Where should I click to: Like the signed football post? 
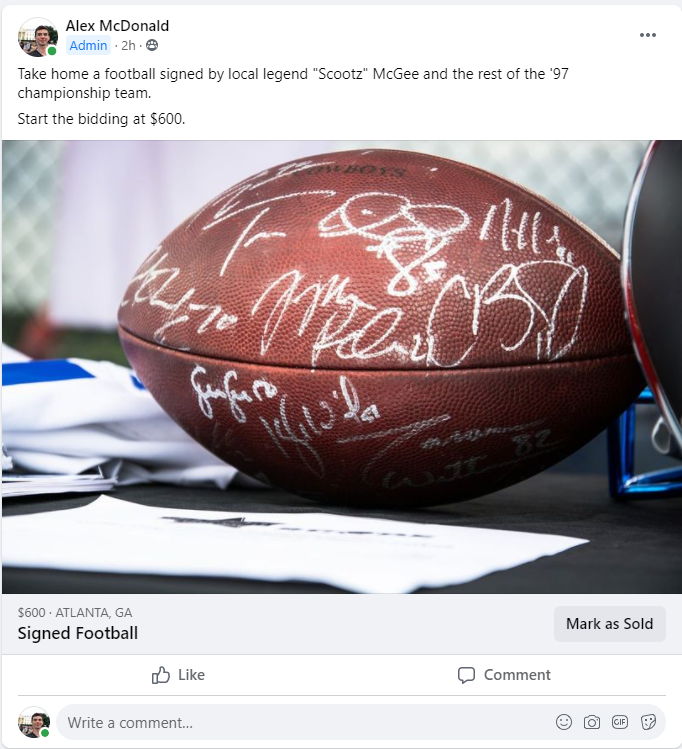tap(178, 675)
